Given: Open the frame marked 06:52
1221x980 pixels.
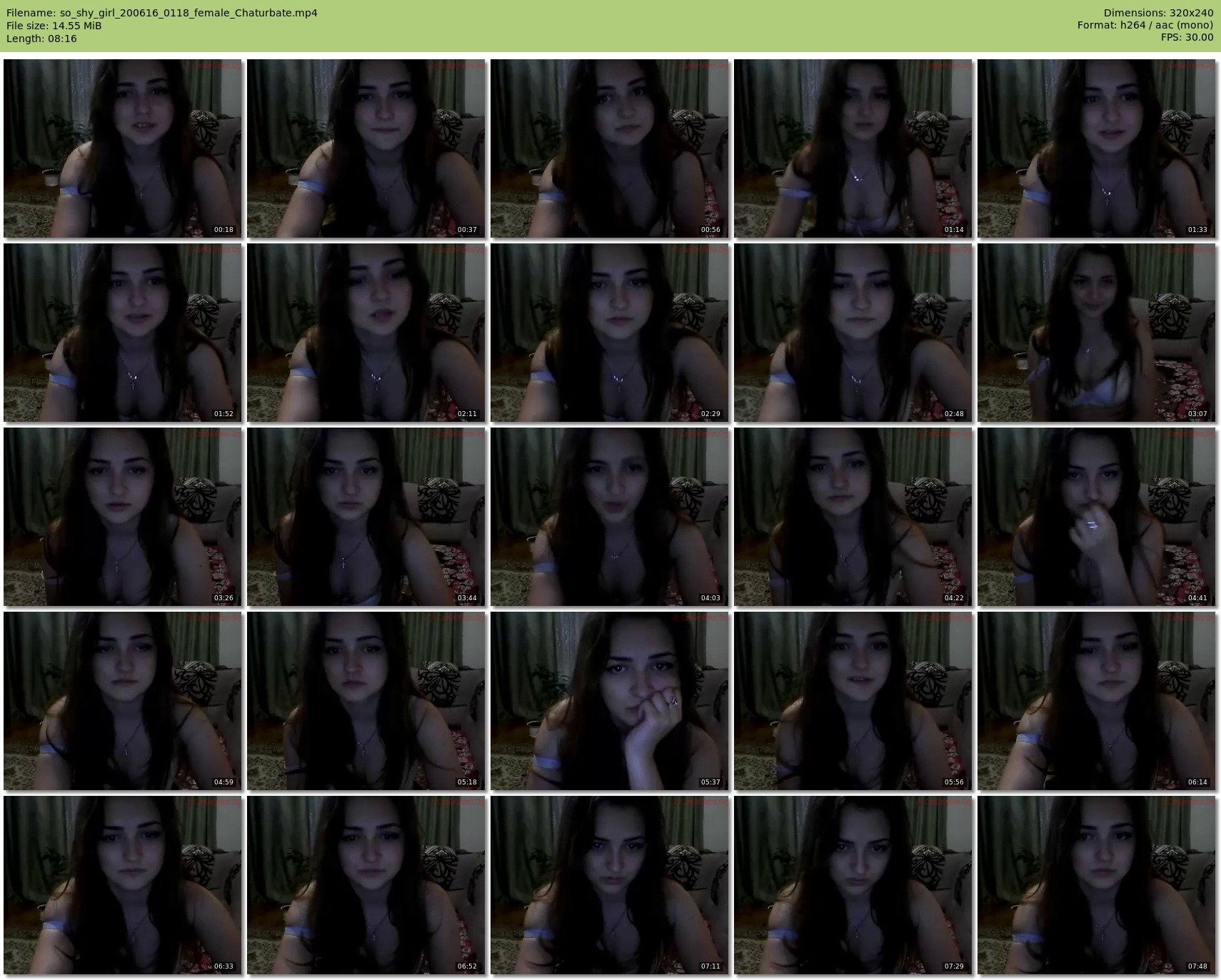Looking at the screenshot, I should 366,885.
